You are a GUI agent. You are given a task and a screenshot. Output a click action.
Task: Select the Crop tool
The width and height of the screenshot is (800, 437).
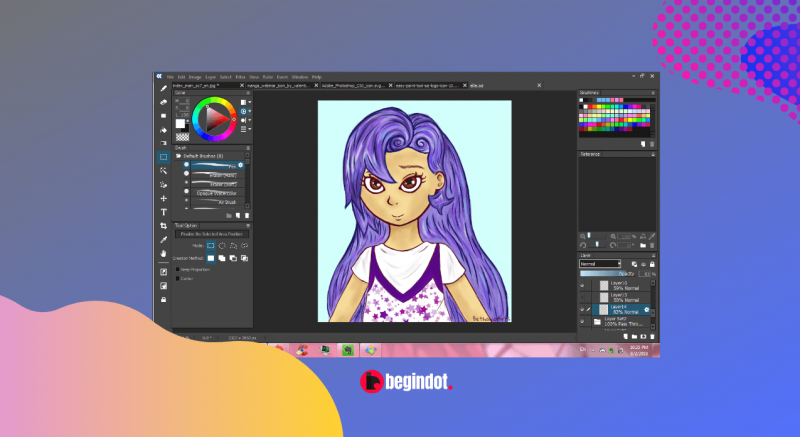(163, 226)
